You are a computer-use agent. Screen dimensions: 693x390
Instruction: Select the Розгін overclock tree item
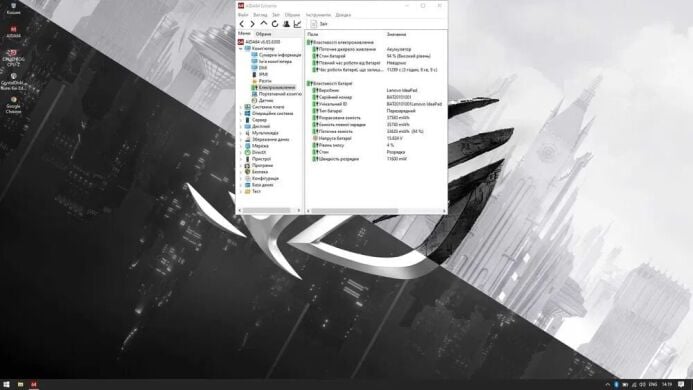point(262,81)
